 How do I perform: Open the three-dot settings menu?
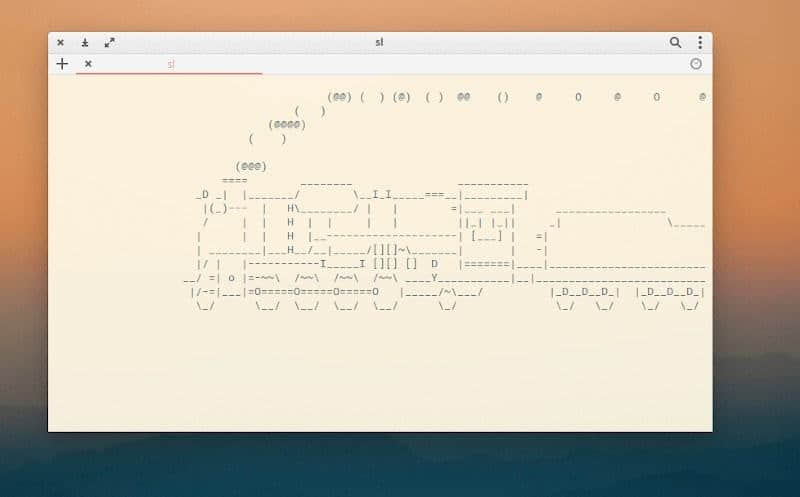[x=700, y=42]
